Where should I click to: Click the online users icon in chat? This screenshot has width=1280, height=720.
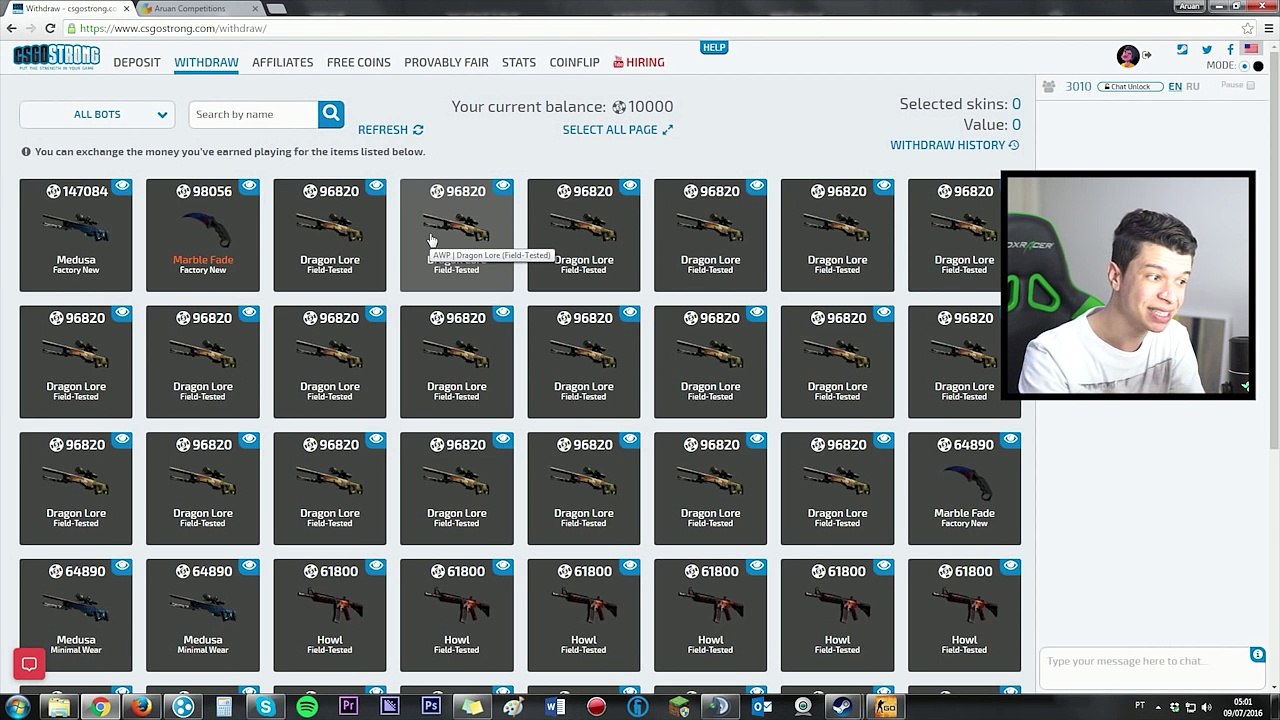[x=1048, y=87]
